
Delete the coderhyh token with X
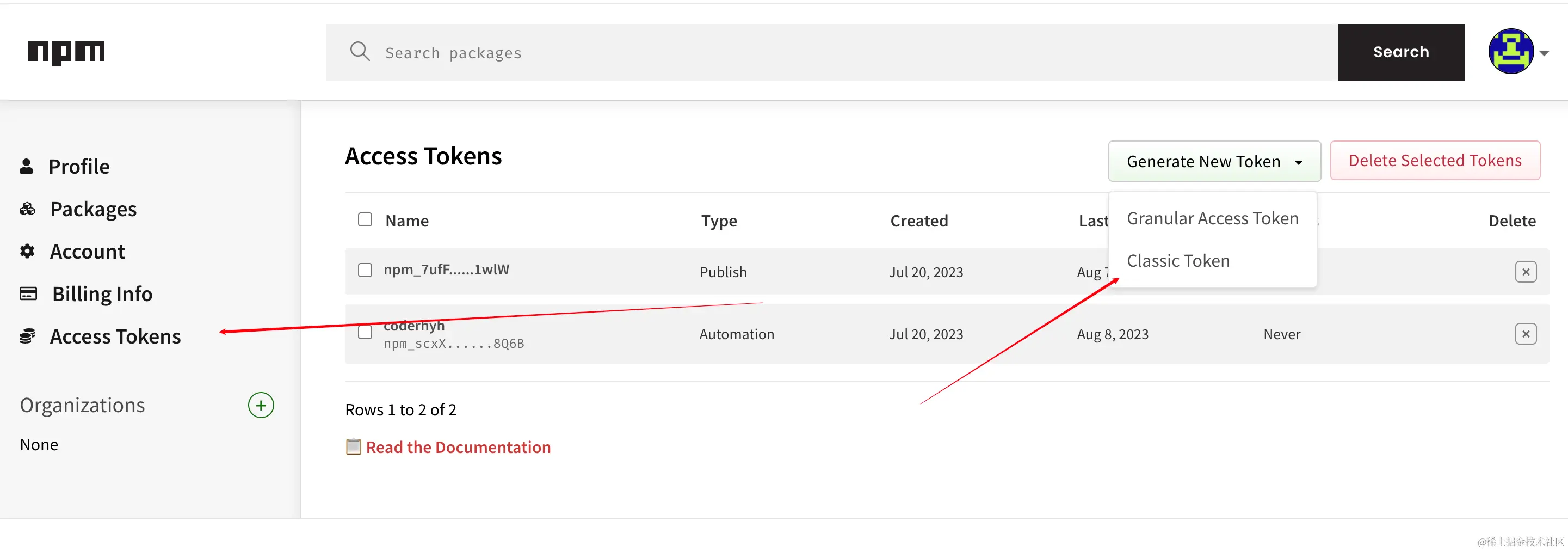pyautogui.click(x=1526, y=334)
